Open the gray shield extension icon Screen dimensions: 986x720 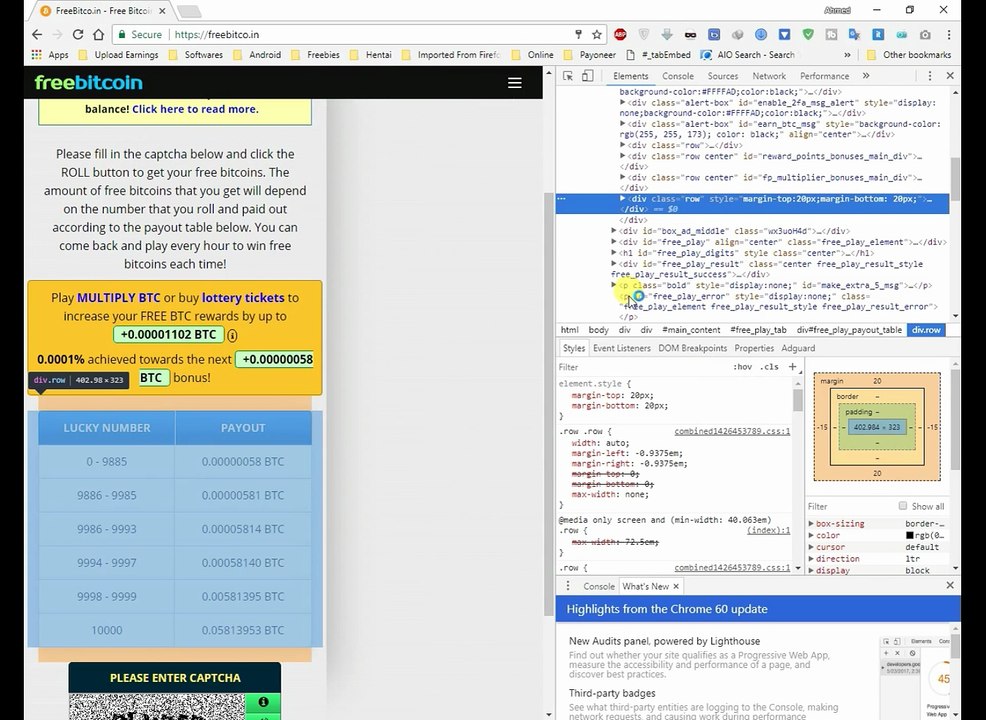tap(643, 35)
